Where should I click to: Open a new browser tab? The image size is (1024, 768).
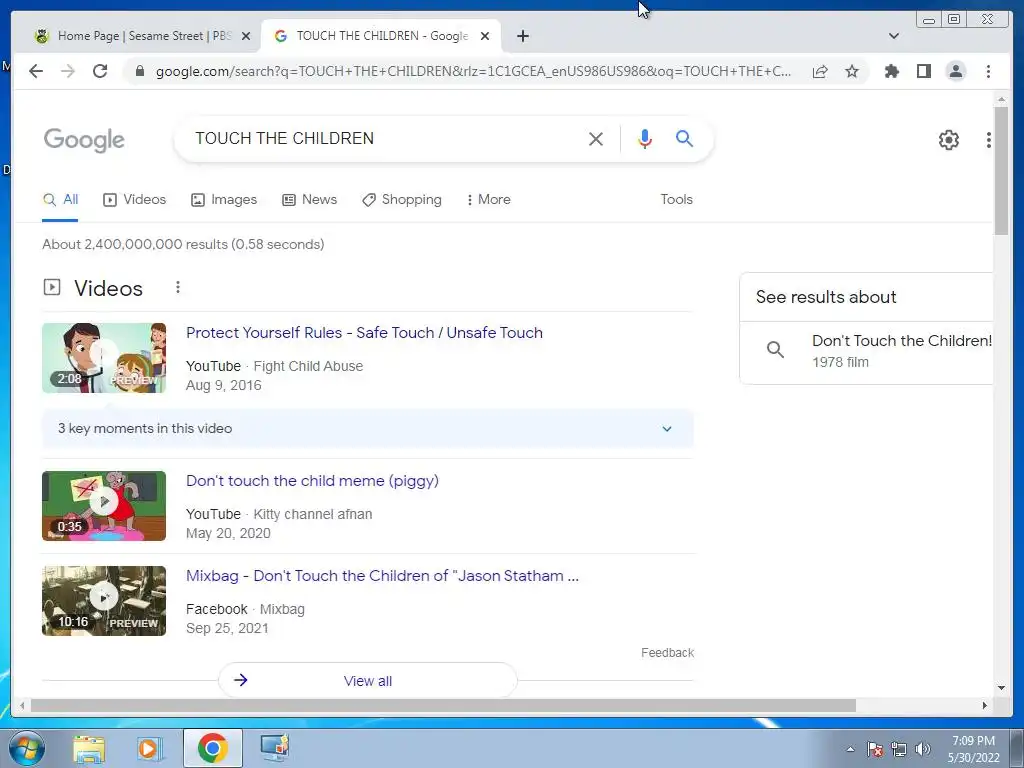(x=522, y=36)
